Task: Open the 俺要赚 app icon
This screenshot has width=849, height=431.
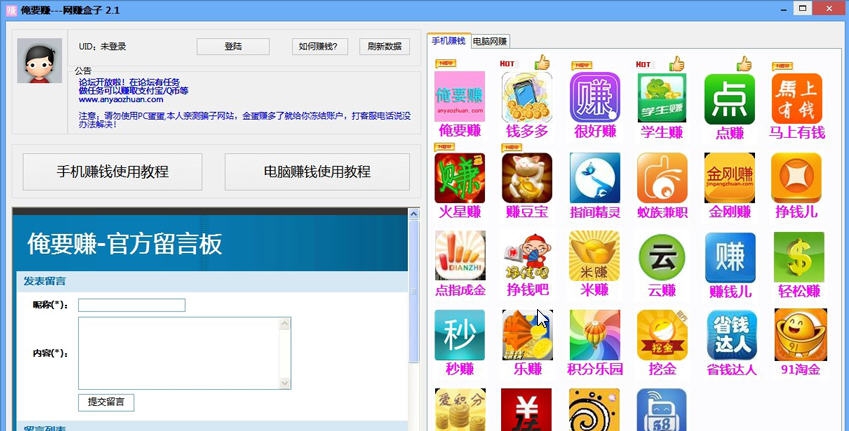Action: point(460,96)
